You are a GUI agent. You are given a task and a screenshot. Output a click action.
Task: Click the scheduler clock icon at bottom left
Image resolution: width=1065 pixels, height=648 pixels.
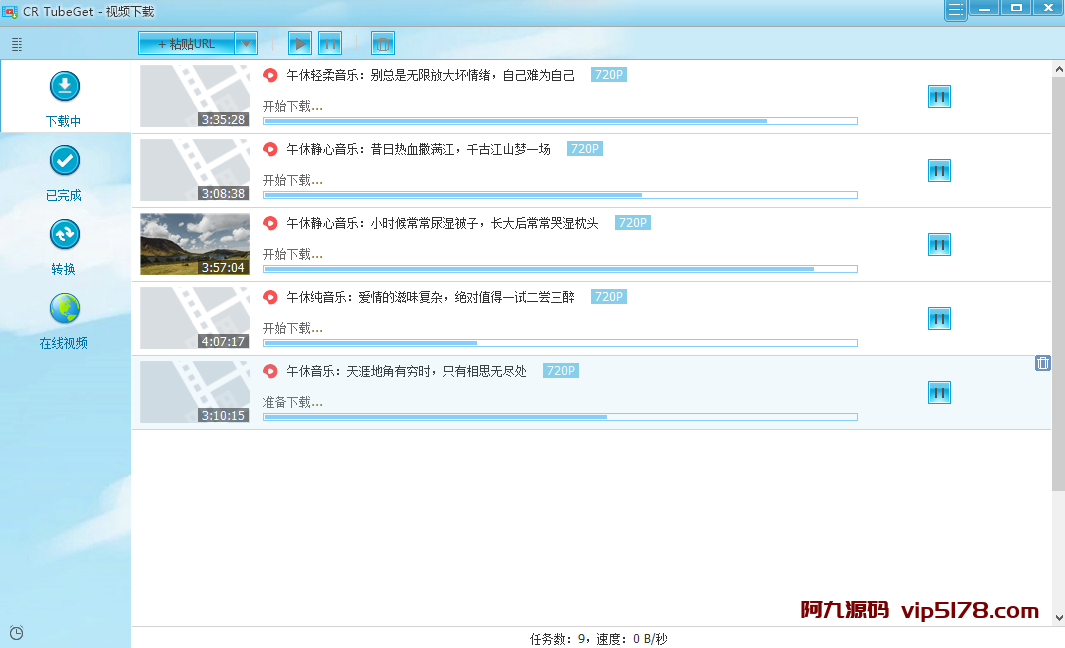coord(17,633)
